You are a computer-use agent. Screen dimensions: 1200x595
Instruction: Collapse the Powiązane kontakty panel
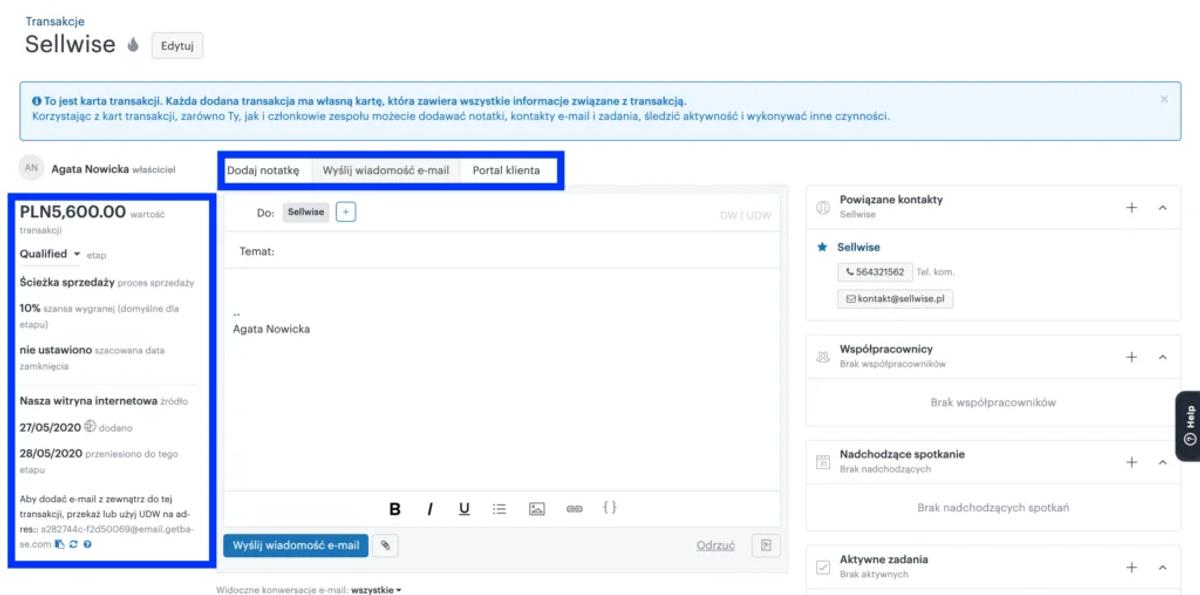[1163, 207]
